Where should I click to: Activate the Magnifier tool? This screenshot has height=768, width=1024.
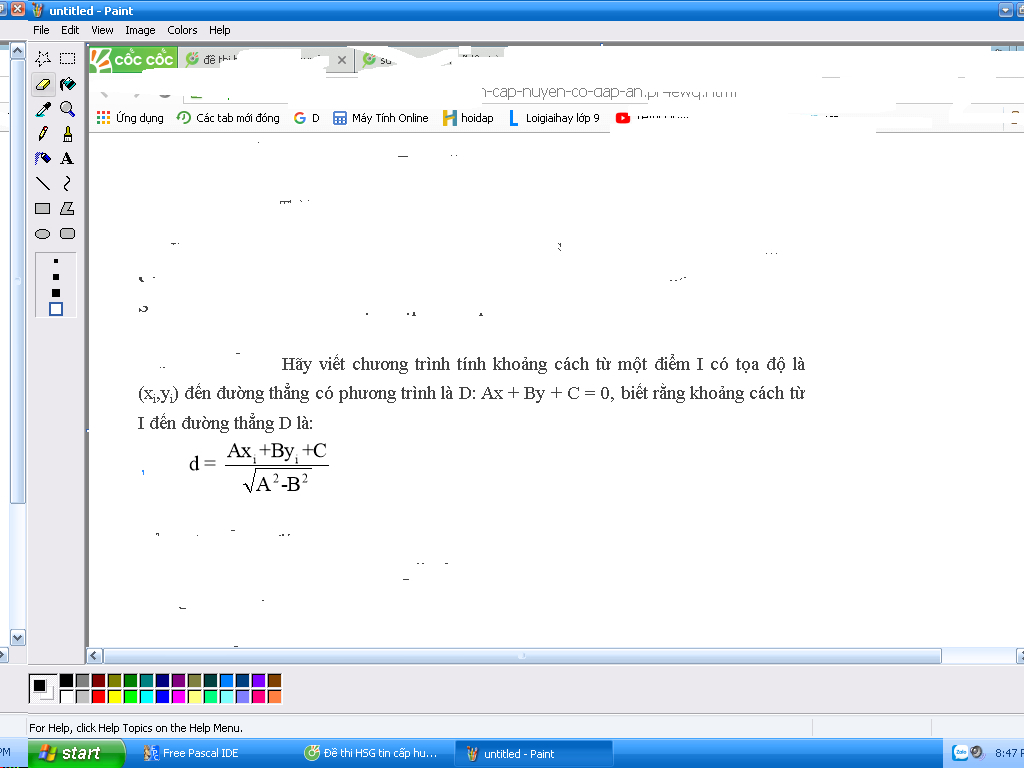pyautogui.click(x=67, y=108)
